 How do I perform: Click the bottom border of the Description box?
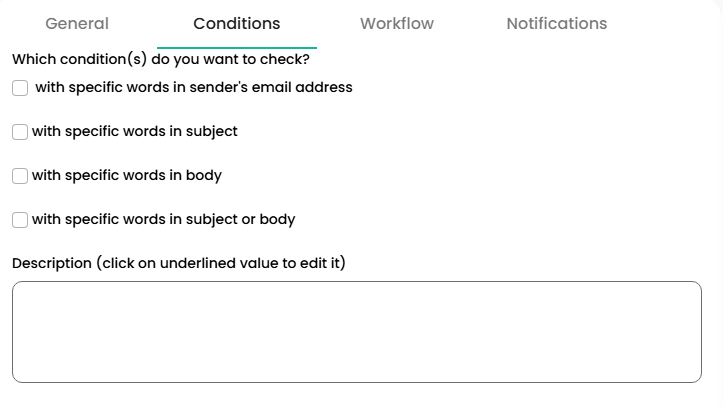point(357,381)
